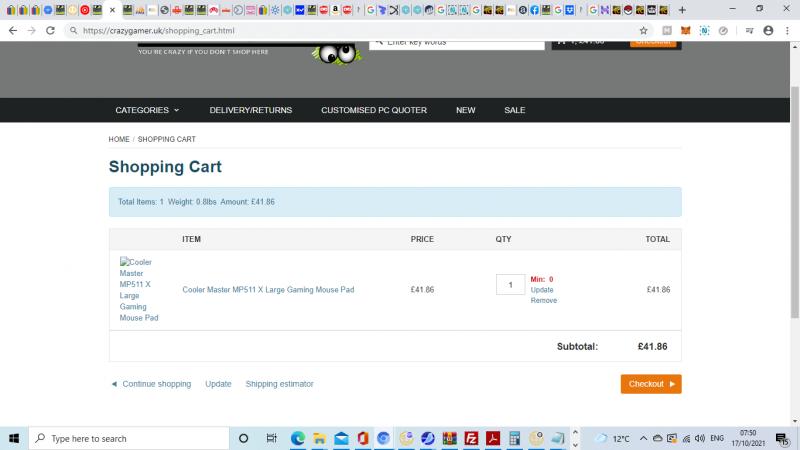Launch Microsoft Edge from taskbar
This screenshot has width=800, height=450.
pos(298,438)
